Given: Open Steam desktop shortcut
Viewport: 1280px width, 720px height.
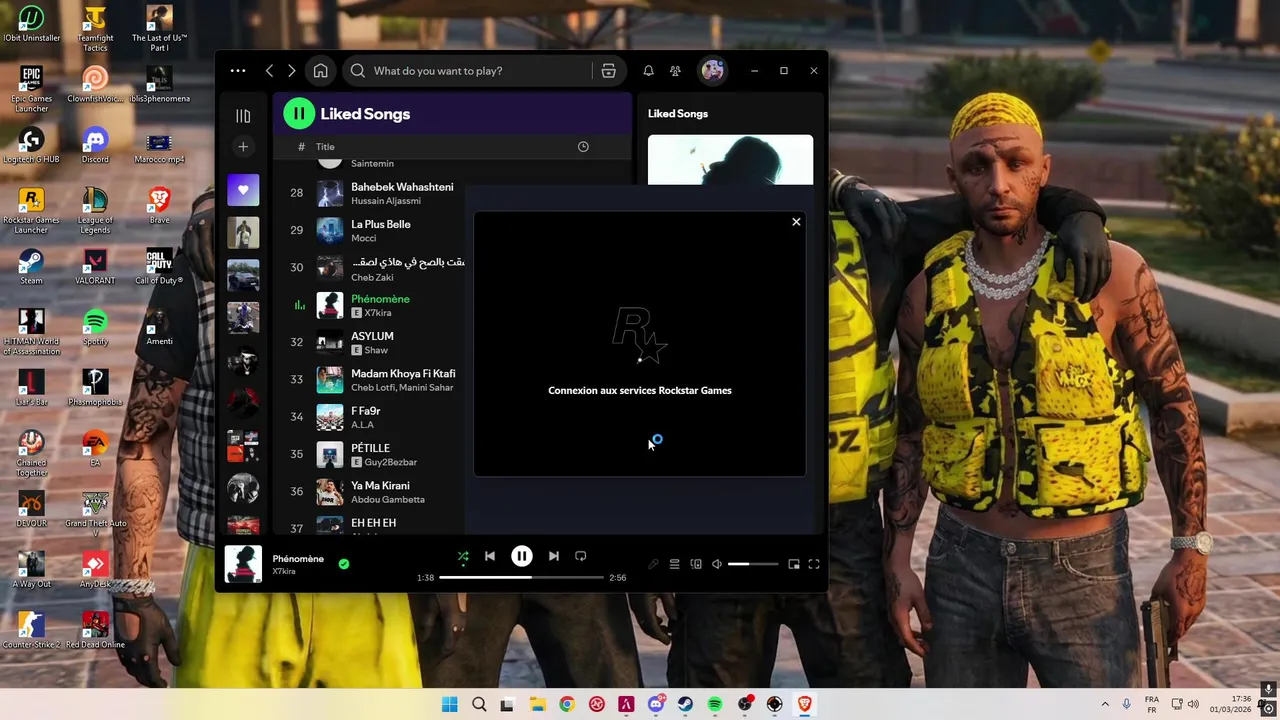Looking at the screenshot, I should pyautogui.click(x=31, y=266).
